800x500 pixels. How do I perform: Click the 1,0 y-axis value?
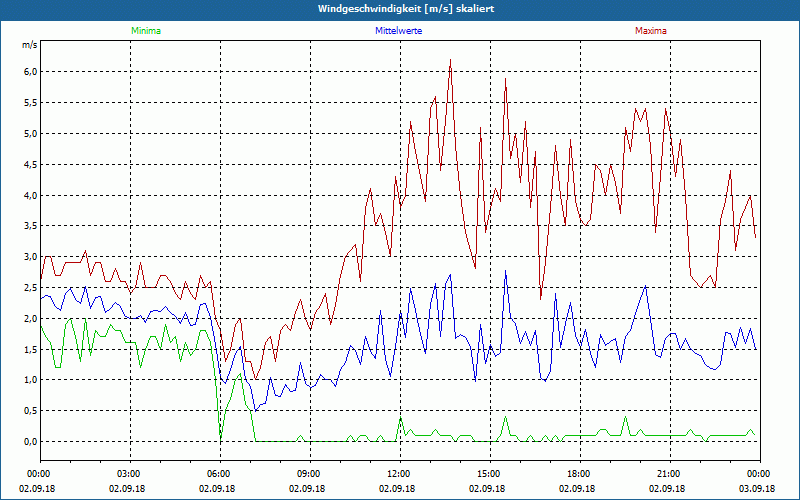pos(31,380)
